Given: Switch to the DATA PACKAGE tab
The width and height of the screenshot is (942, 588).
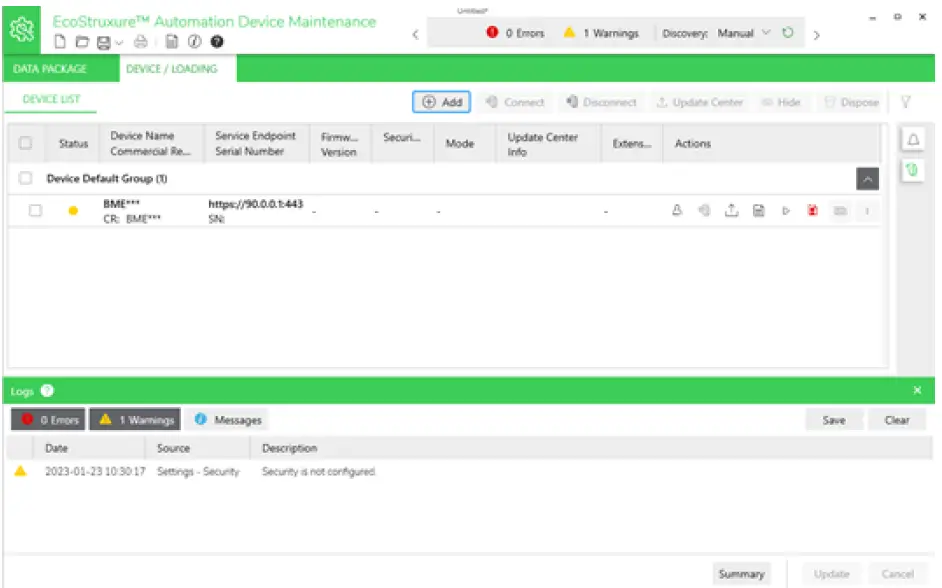Looking at the screenshot, I should (x=52, y=68).
